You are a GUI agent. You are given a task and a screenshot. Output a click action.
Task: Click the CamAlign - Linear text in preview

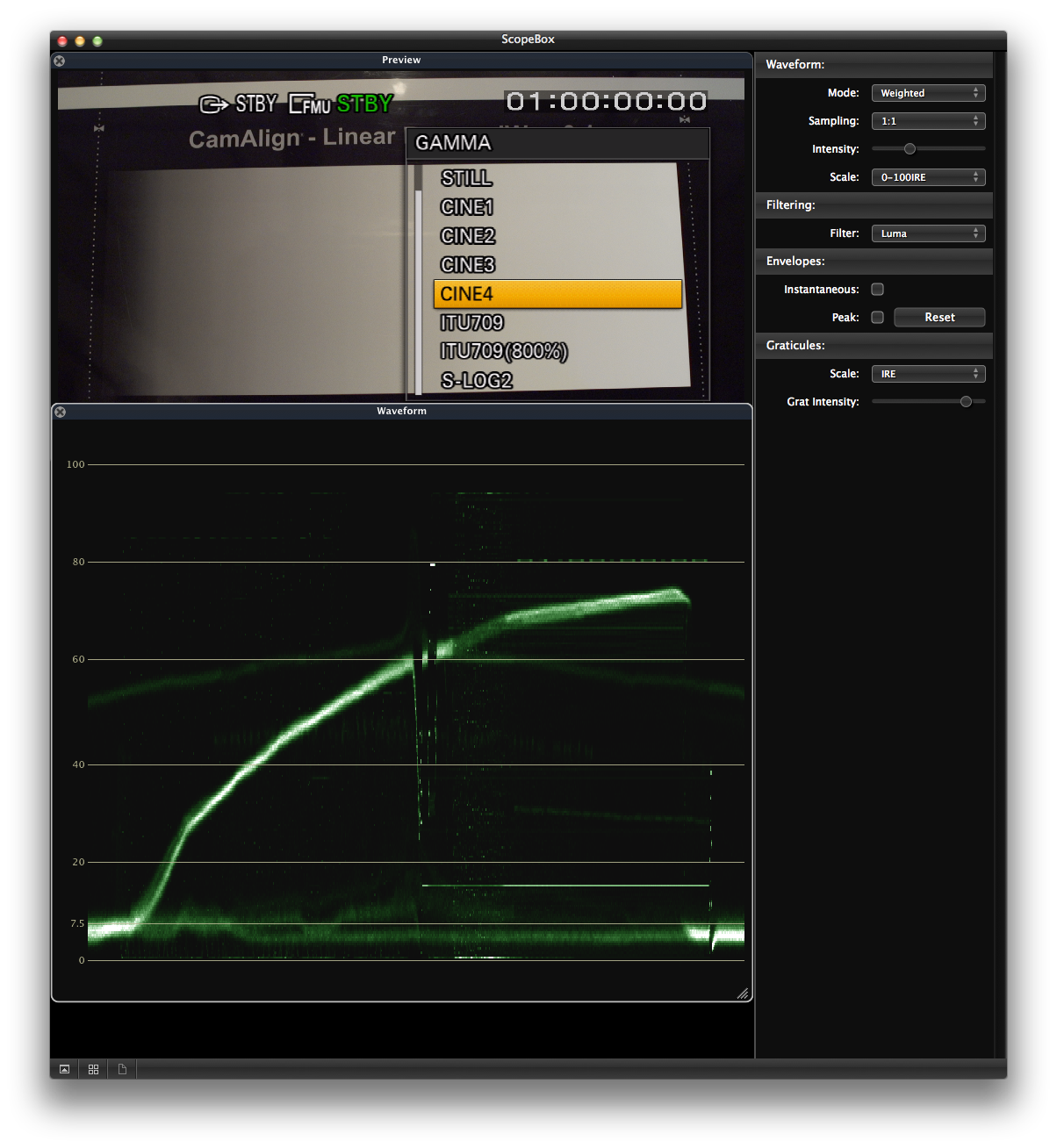pos(292,138)
